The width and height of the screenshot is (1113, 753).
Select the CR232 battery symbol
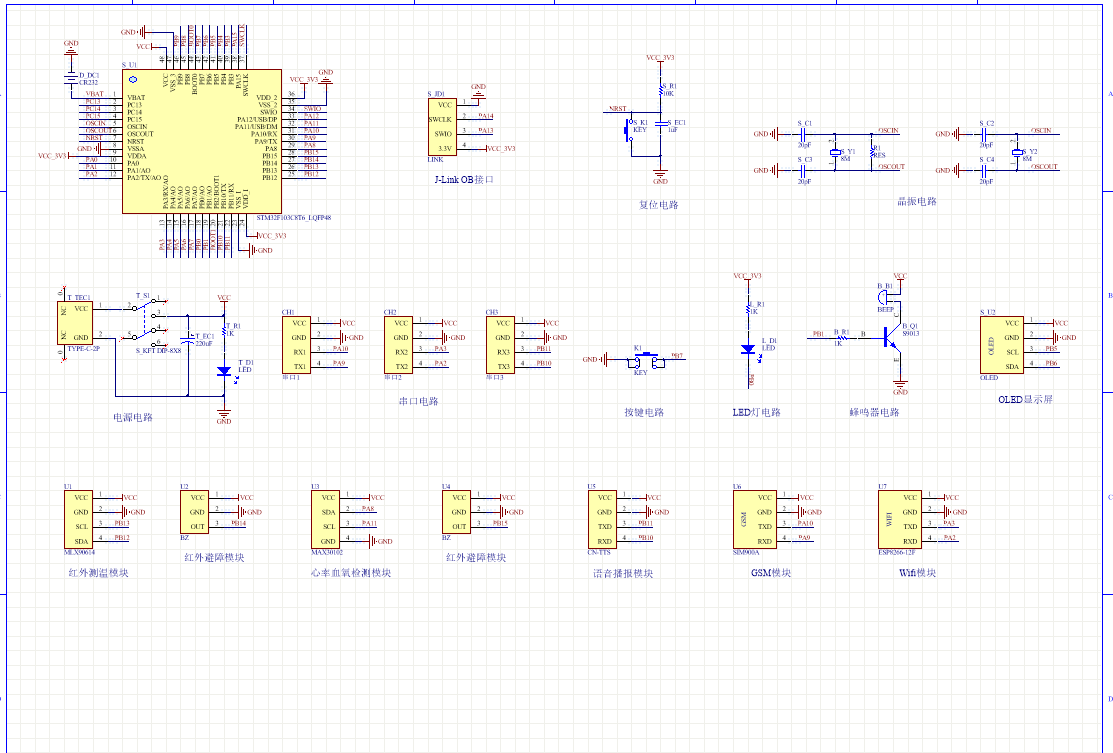[x=71, y=80]
